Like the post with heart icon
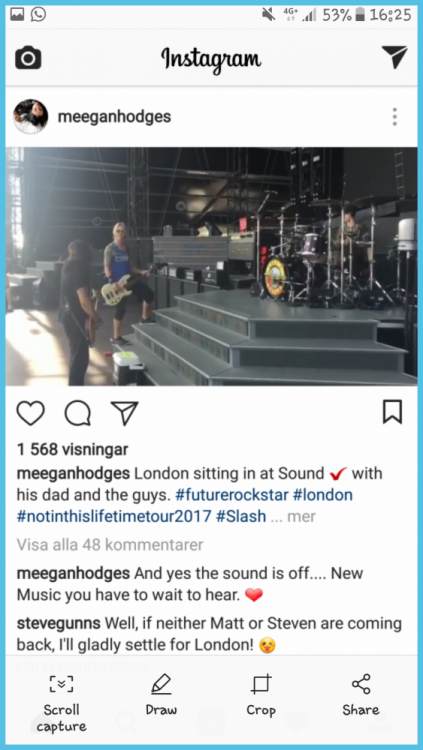The image size is (423, 750). tap(31, 413)
